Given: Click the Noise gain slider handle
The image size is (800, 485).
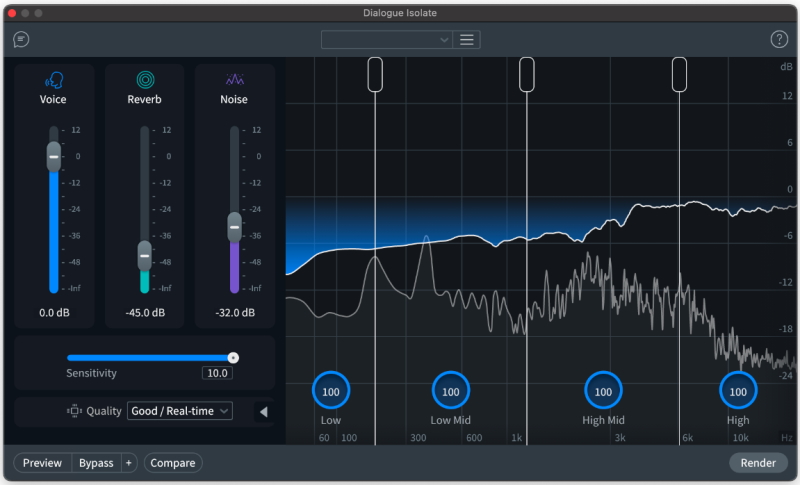Looking at the screenshot, I should tap(234, 227).
